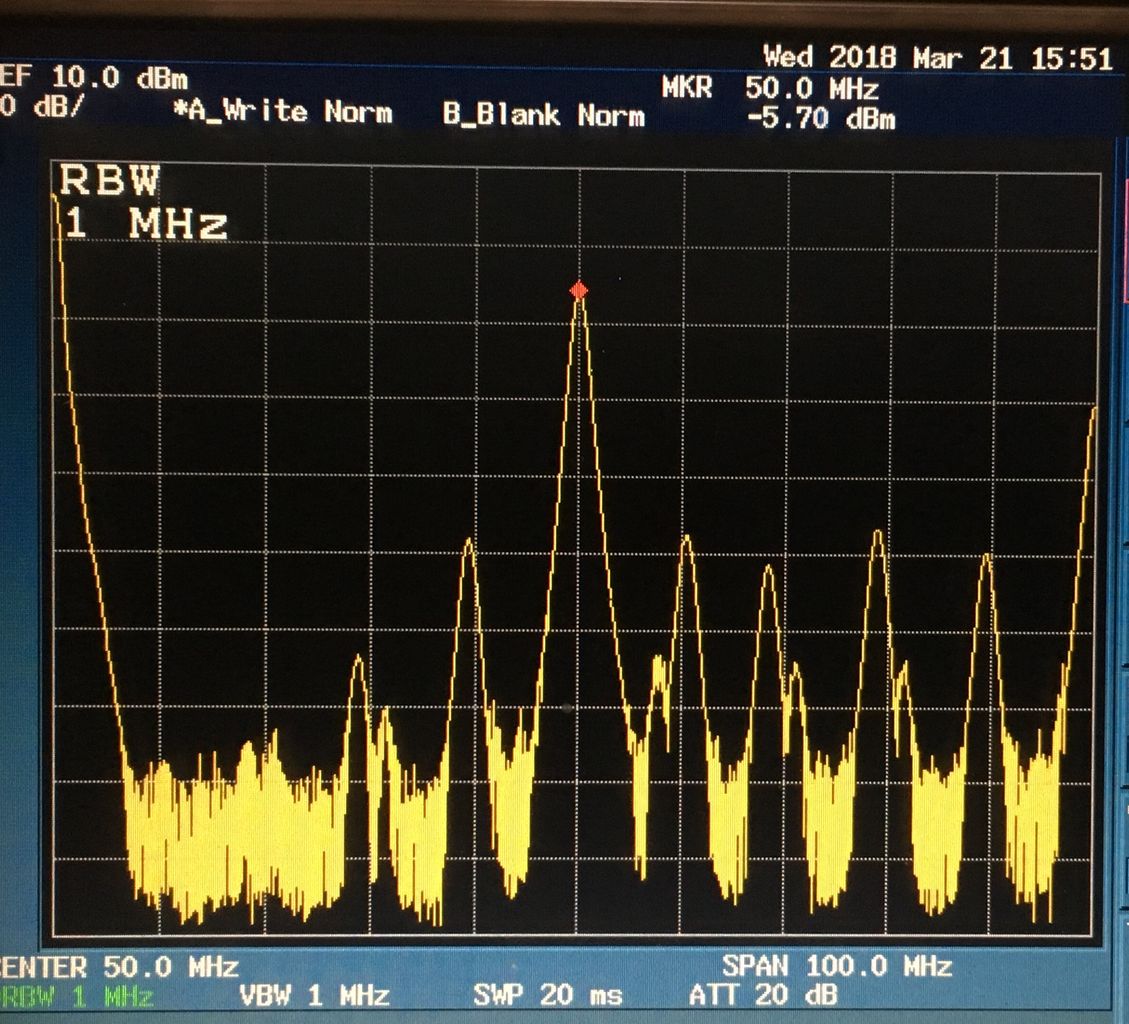Select 'SPAN 100.0 MHz' readout
The height and width of the screenshot is (1024, 1129).
point(837,965)
